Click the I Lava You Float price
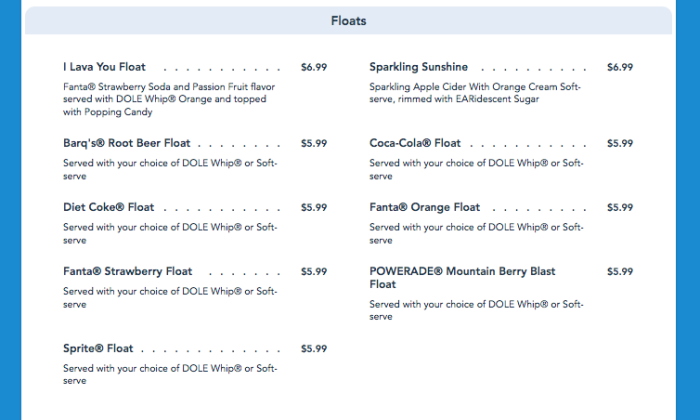The width and height of the screenshot is (700, 420). tap(314, 67)
